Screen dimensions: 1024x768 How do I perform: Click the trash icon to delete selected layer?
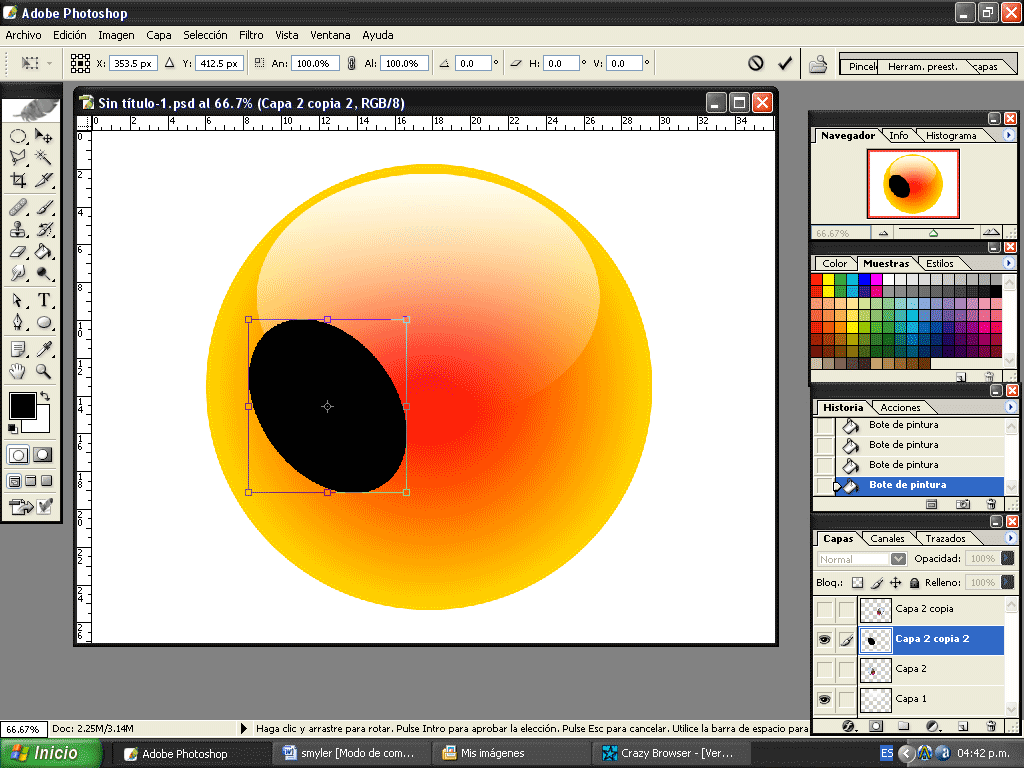(991, 726)
